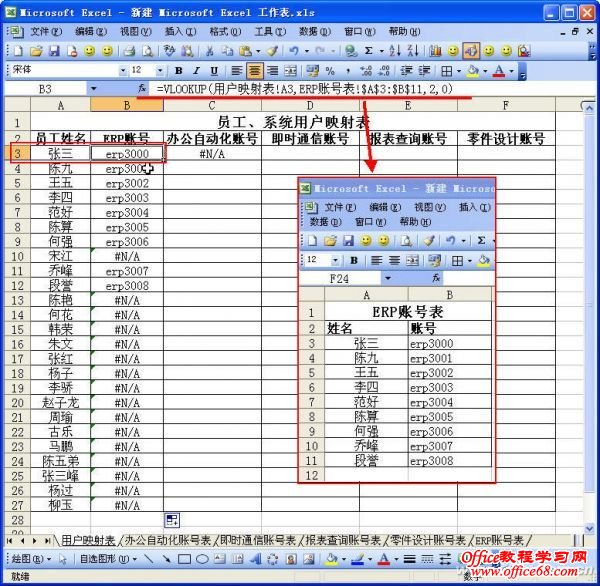Image resolution: width=600 pixels, height=586 pixels.
Task: Open the fill color palette arrow
Action: (485, 71)
